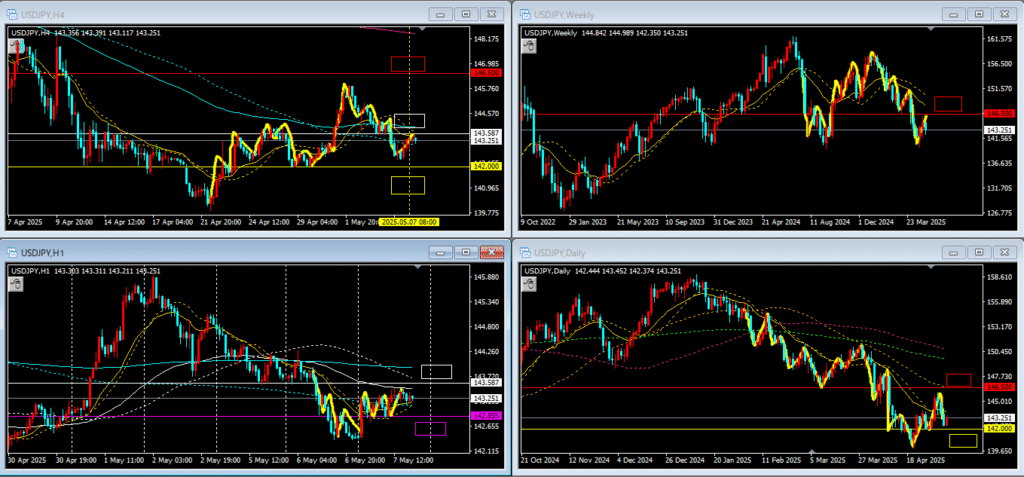The width and height of the screenshot is (1024, 477).
Task: Click the magenta 142.855 price label on H1
Action: click(x=487, y=416)
